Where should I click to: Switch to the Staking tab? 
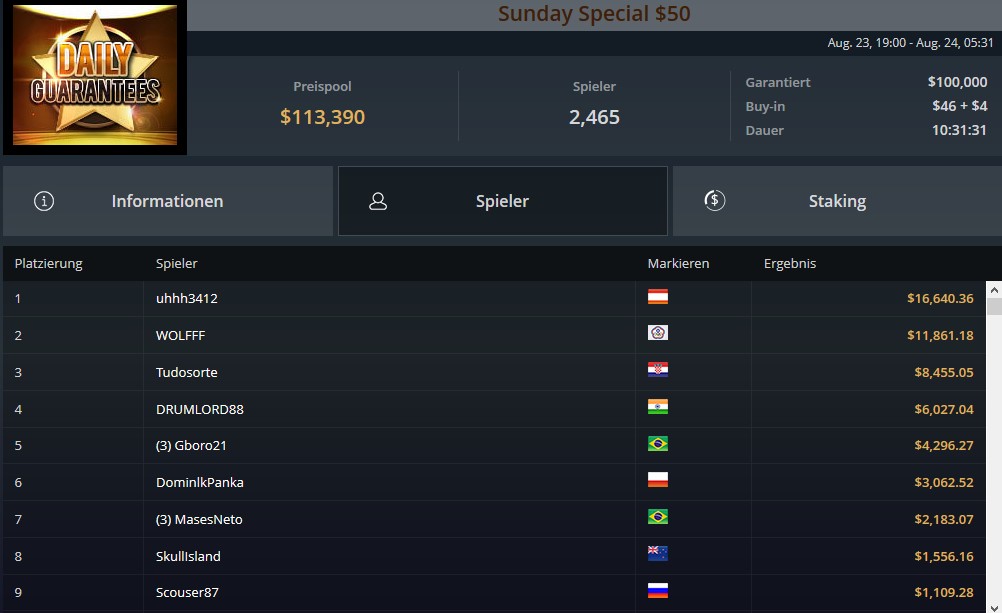pyautogui.click(x=837, y=201)
